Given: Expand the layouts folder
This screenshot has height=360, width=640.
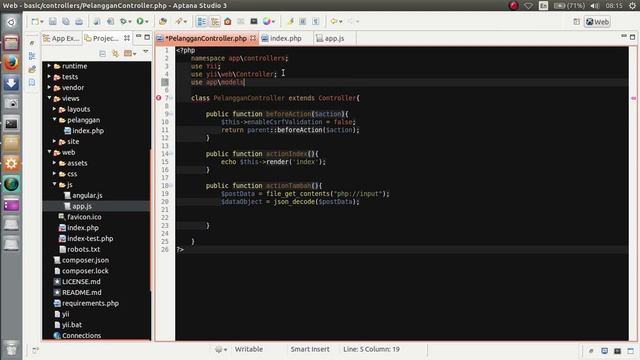Looking at the screenshot, I should click(x=54, y=109).
